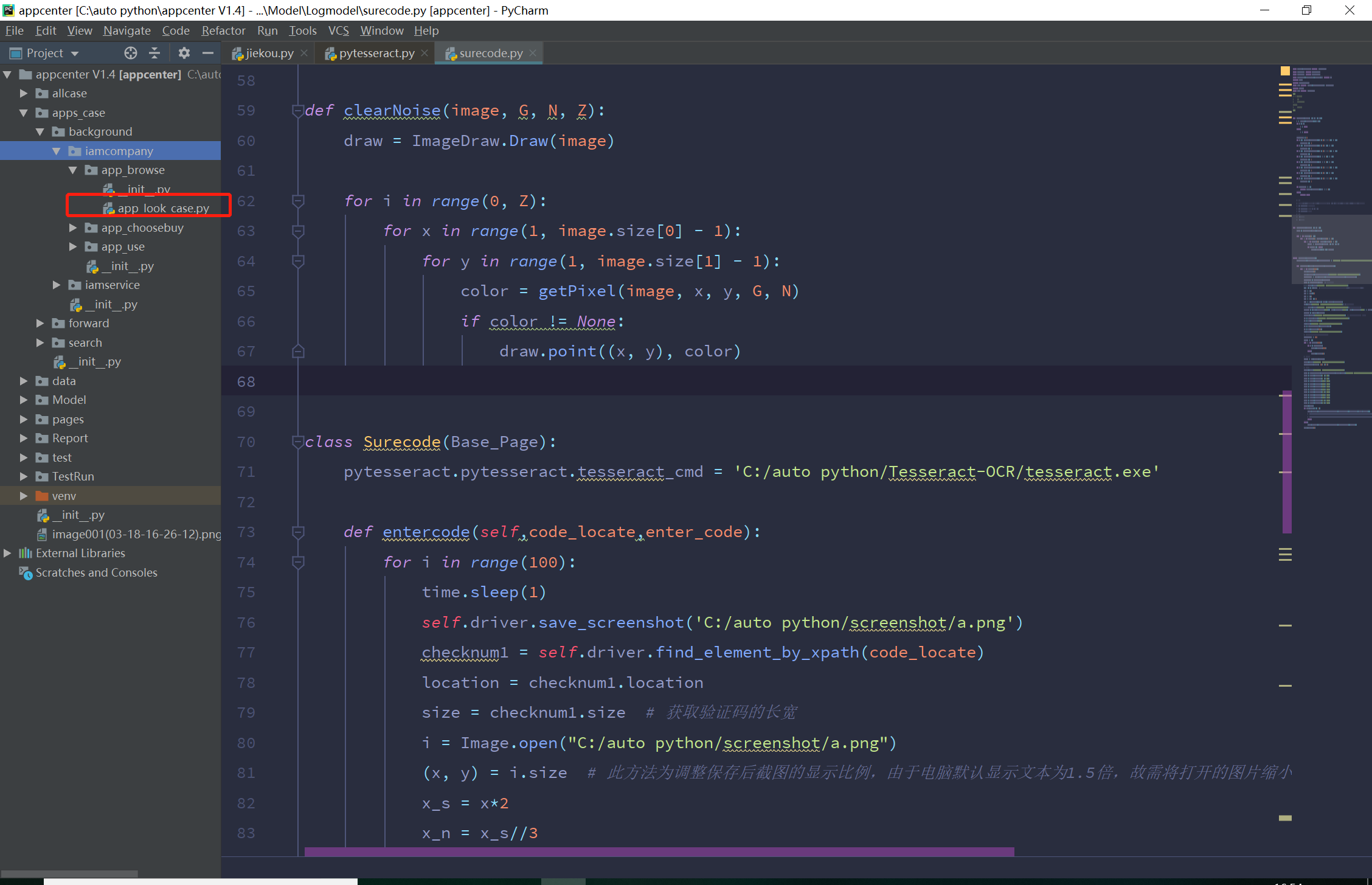Click the collapse all icon in Project panel
The height and width of the screenshot is (885, 1372).
(x=154, y=53)
